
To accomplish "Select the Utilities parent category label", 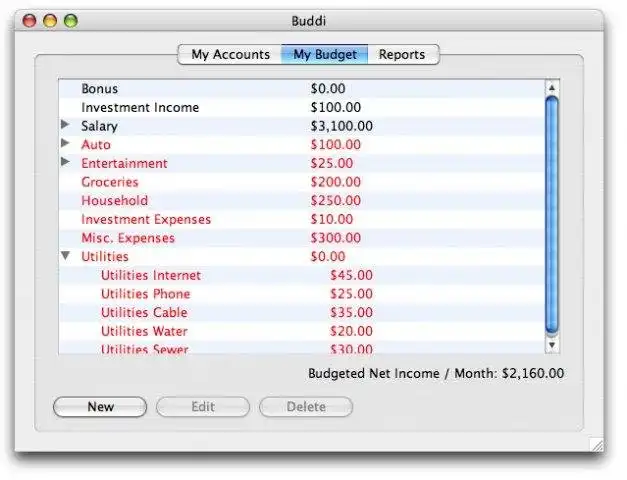I will tap(105, 256).
